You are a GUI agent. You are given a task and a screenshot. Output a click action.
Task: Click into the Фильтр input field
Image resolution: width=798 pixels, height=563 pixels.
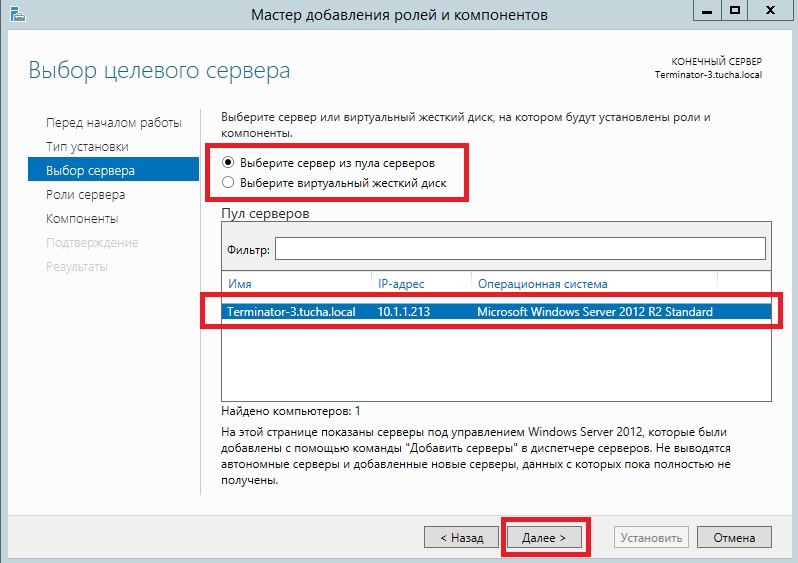[x=520, y=248]
